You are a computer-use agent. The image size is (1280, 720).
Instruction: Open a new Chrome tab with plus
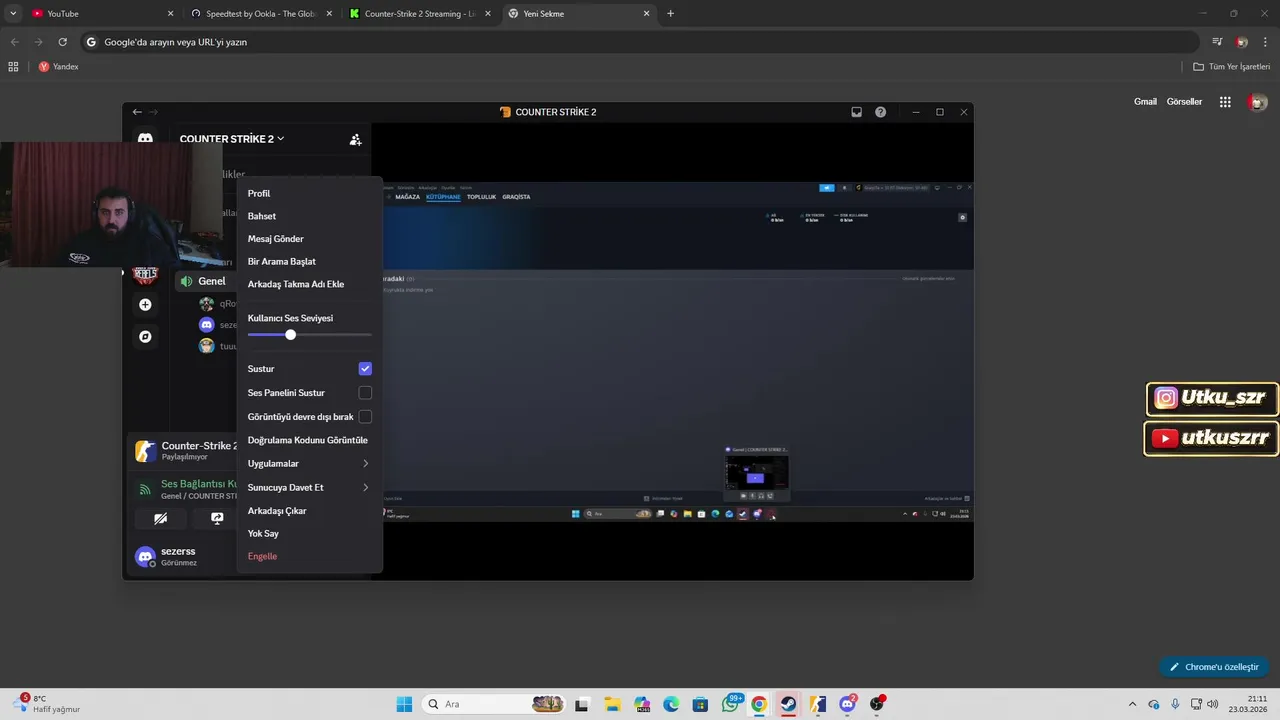670,14
